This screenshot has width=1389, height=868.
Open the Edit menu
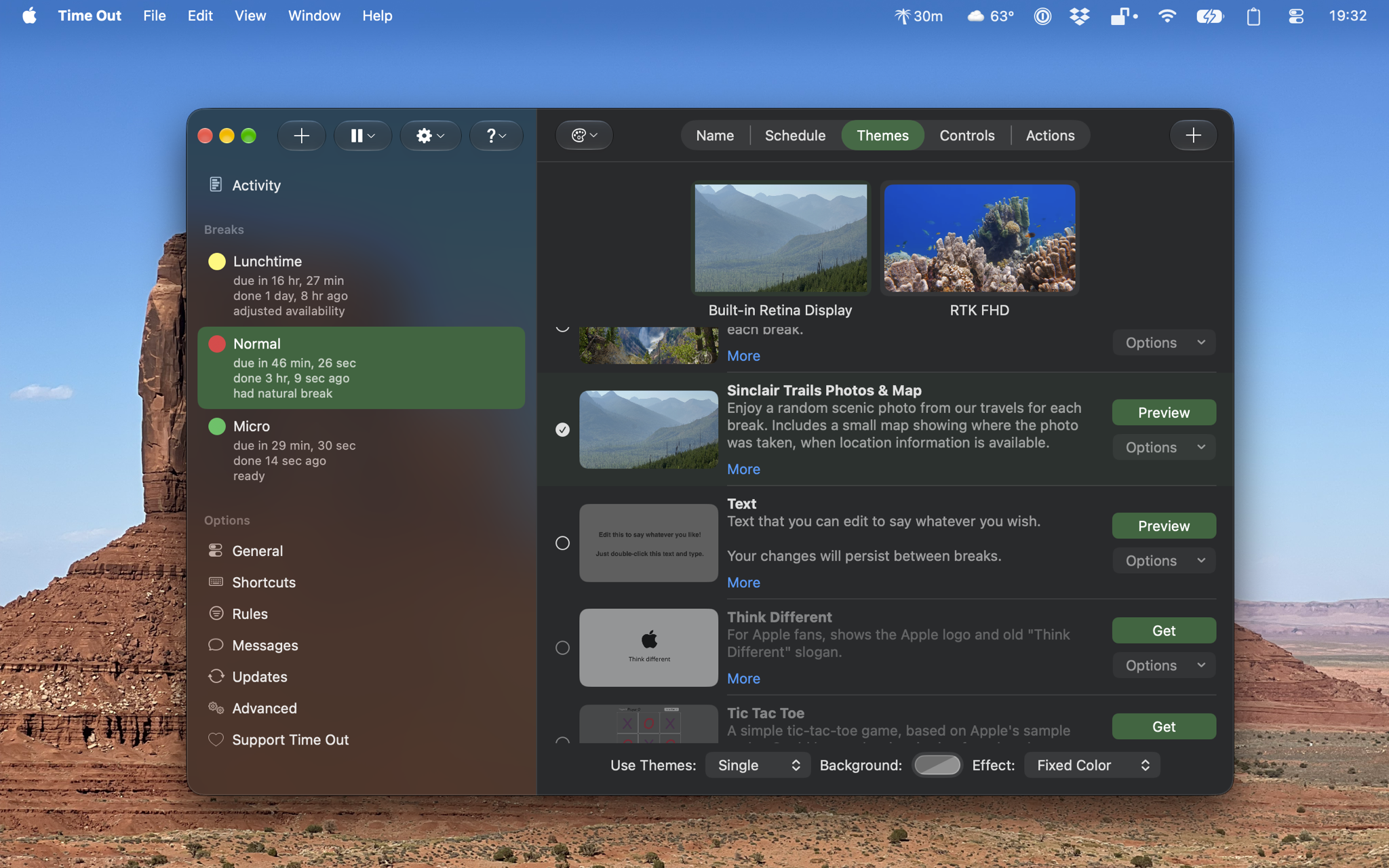coord(200,16)
